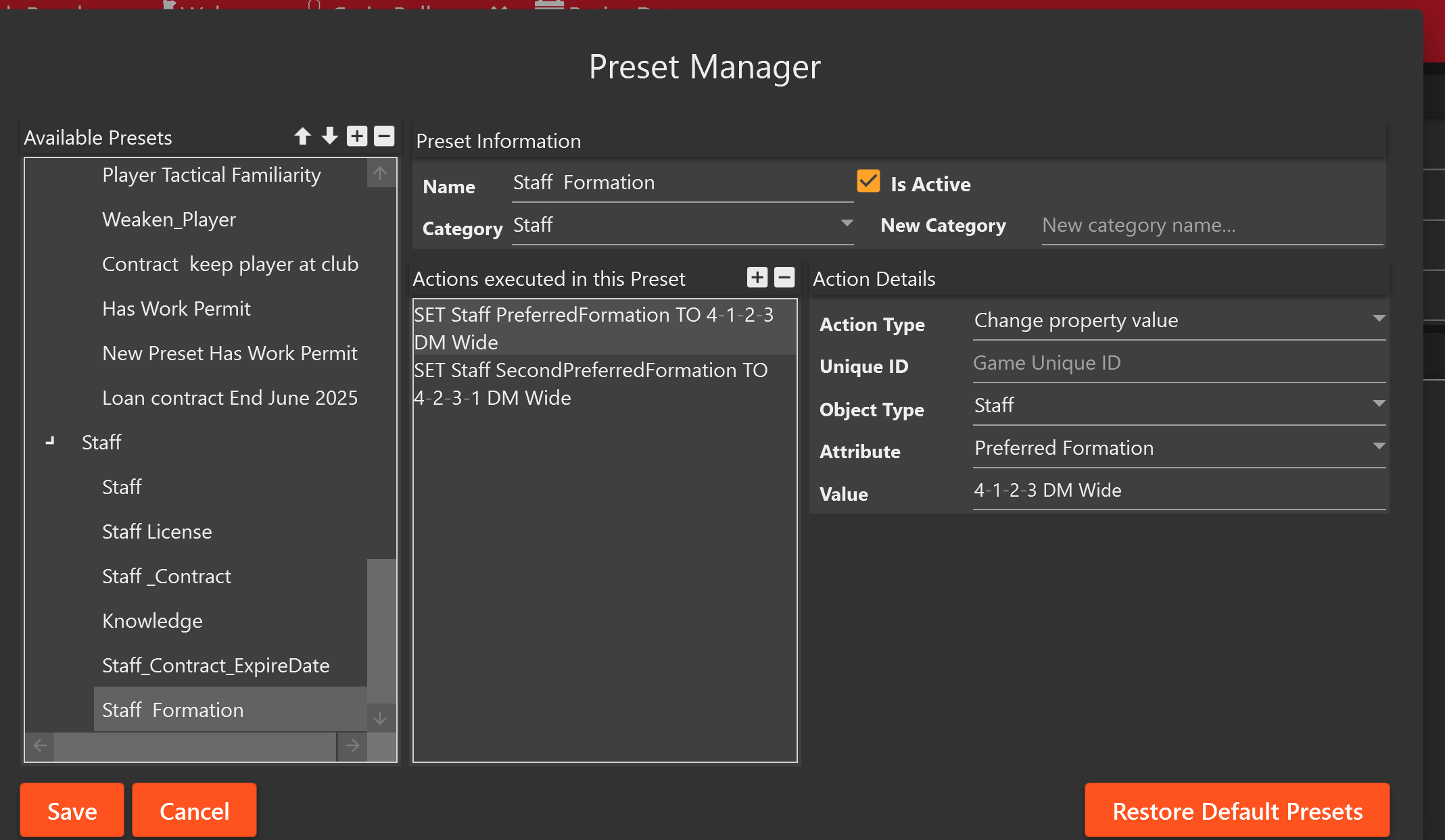Remove selected action from this preset

[784, 277]
